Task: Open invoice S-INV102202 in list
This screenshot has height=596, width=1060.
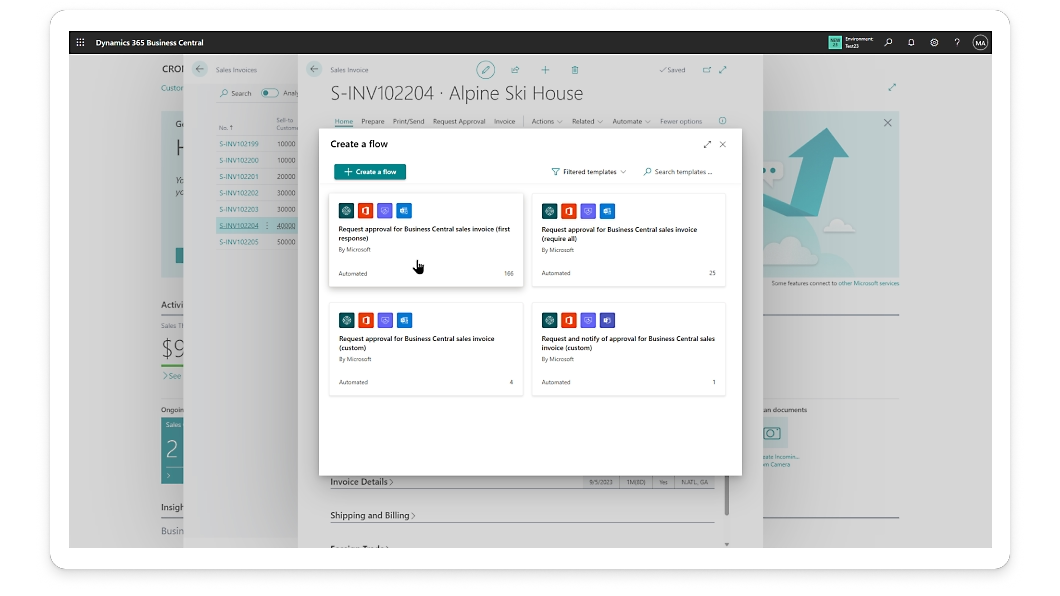Action: pos(239,193)
